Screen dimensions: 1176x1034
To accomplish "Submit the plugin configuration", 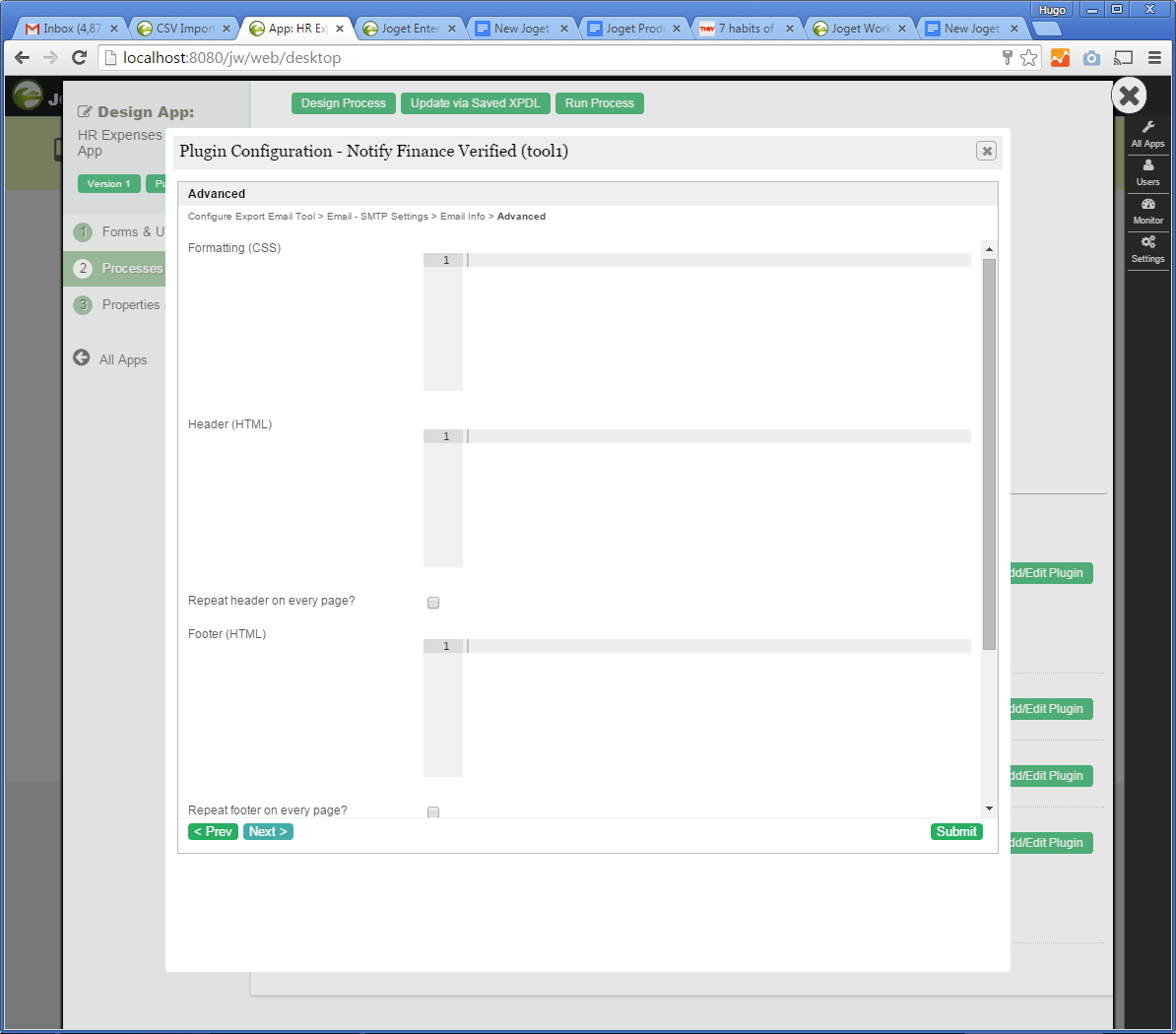I will 956,831.
